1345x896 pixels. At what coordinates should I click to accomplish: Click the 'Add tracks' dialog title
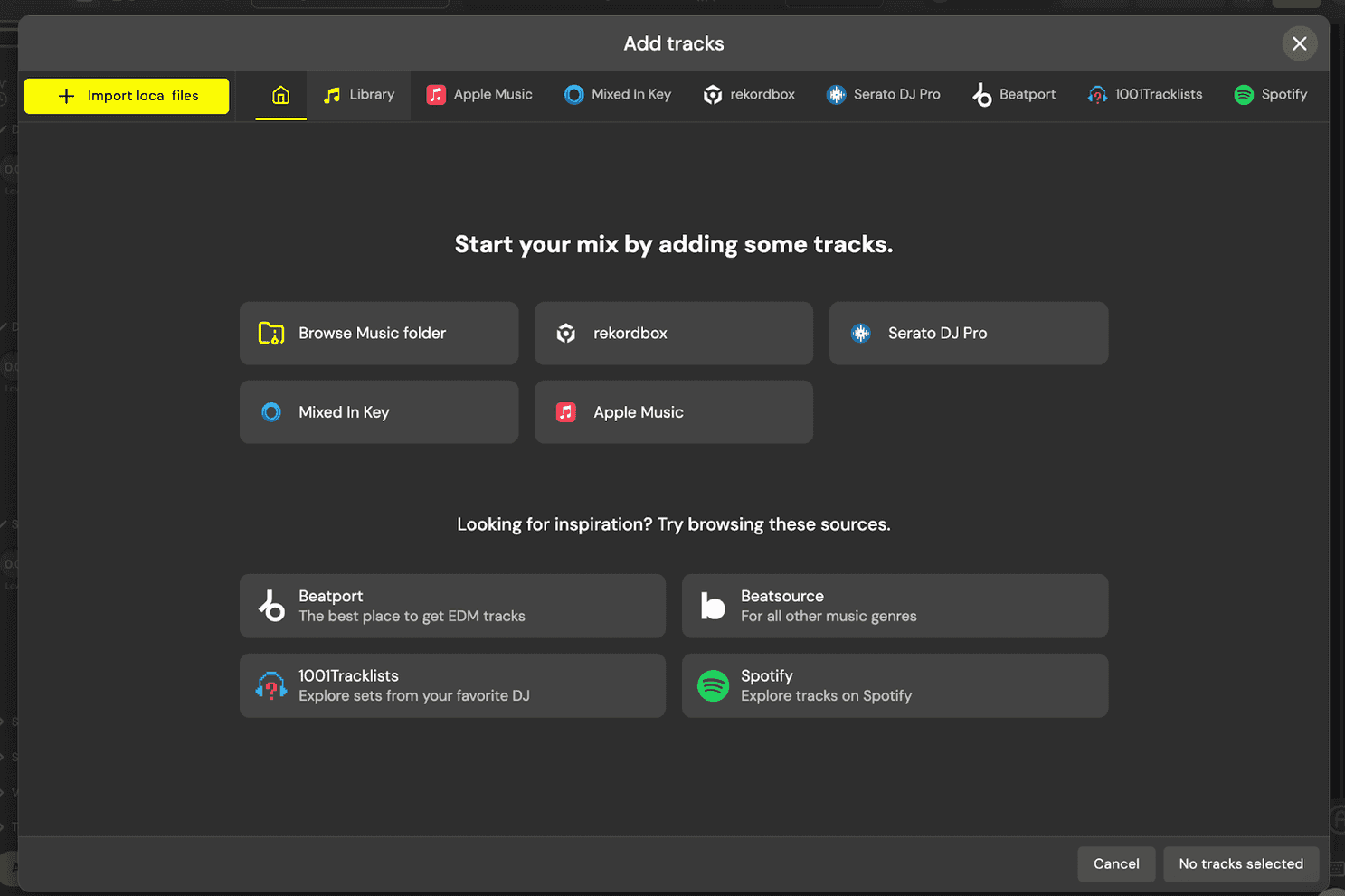tap(674, 43)
